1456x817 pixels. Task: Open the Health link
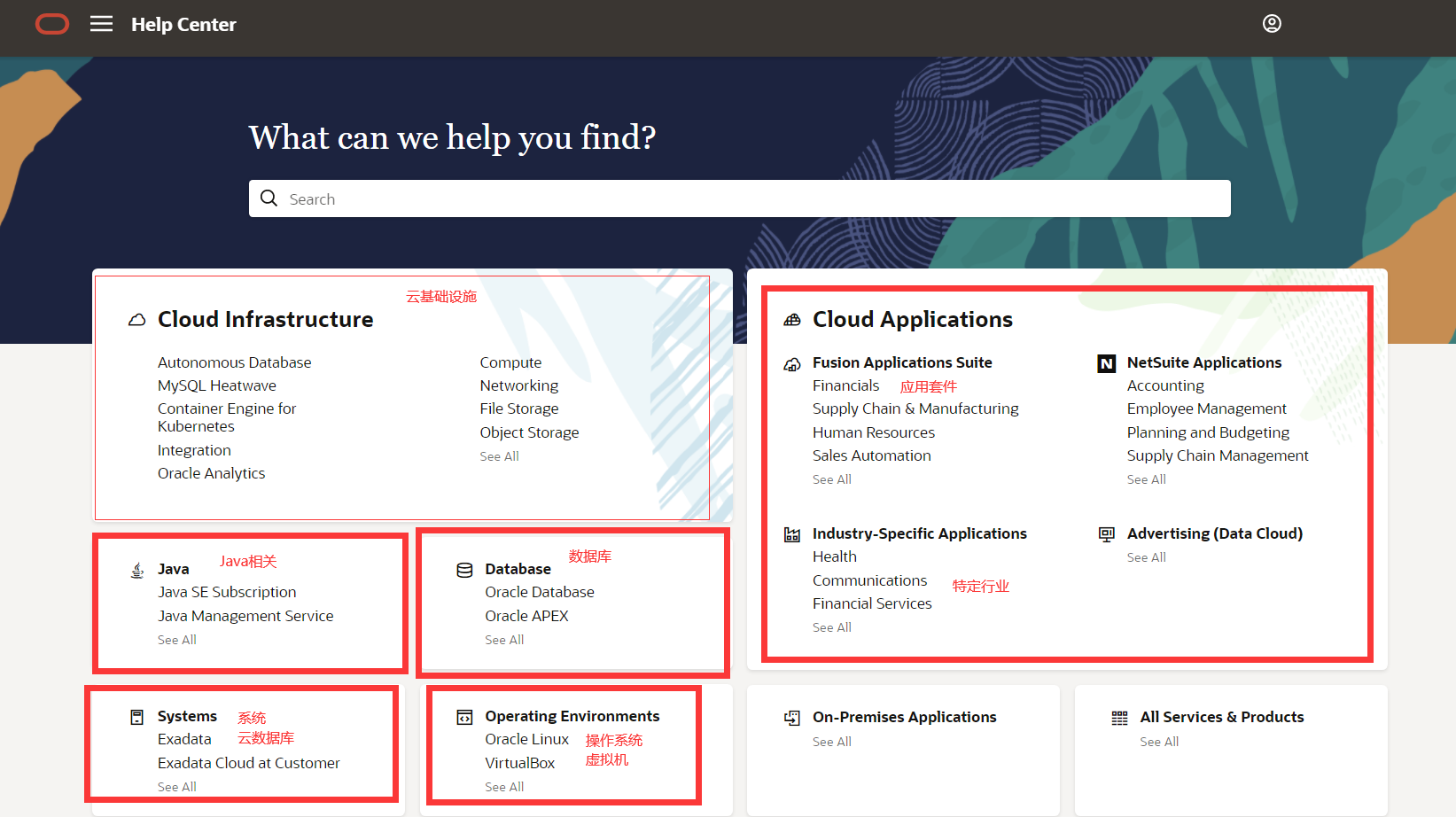coord(835,556)
